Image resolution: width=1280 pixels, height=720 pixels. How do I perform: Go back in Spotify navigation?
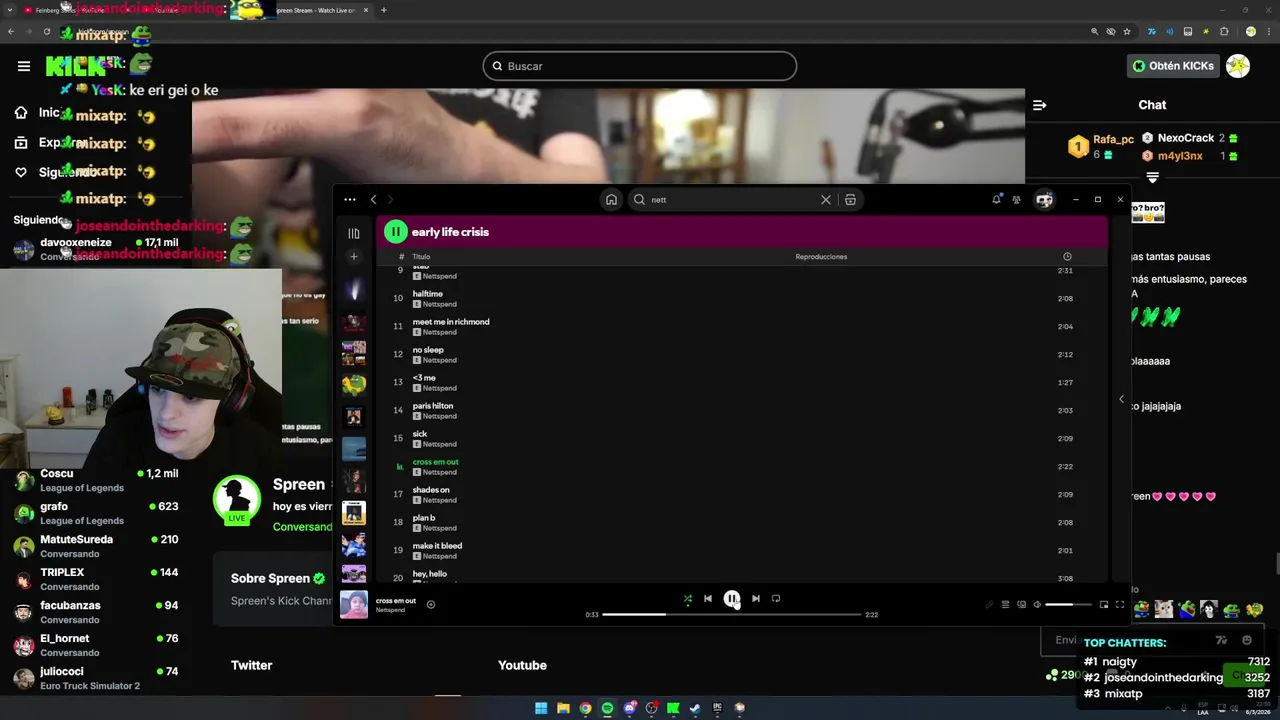click(373, 200)
